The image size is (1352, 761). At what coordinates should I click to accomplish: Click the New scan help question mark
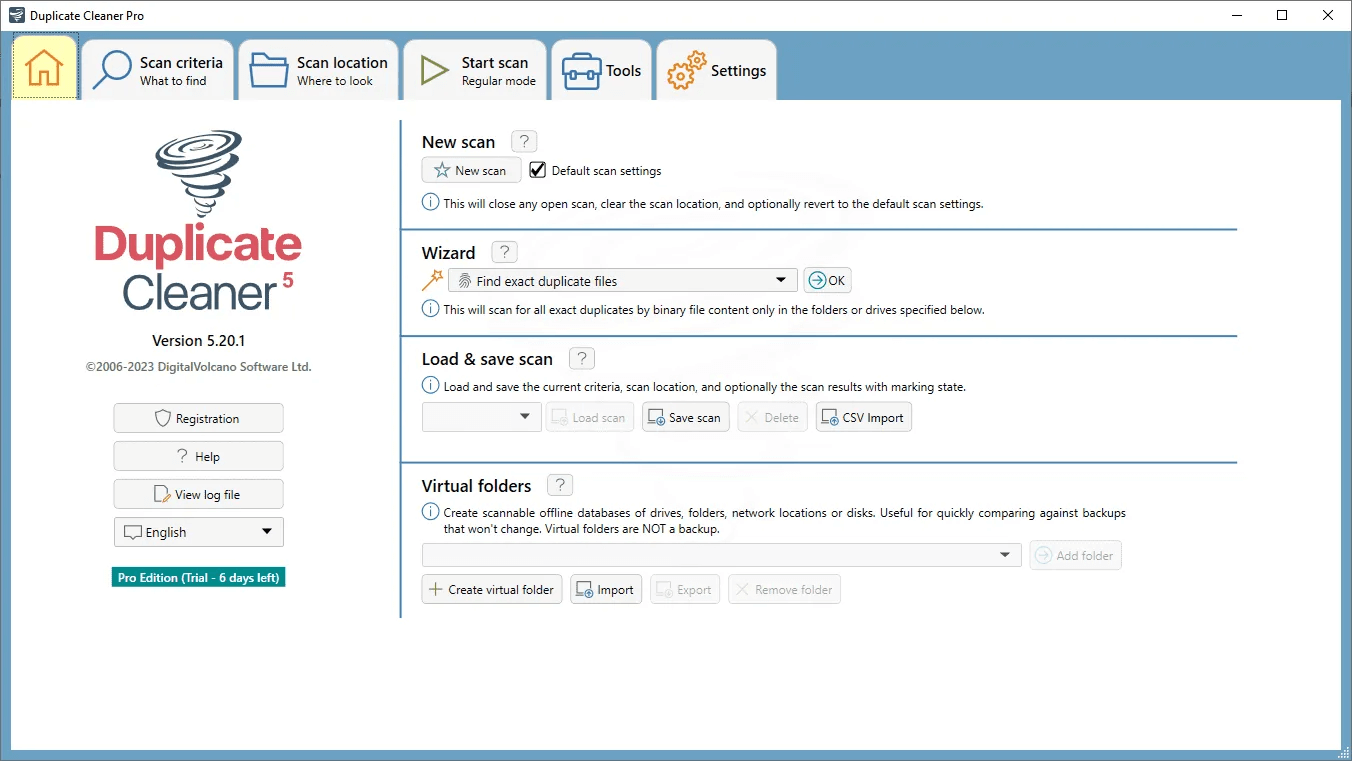point(524,142)
